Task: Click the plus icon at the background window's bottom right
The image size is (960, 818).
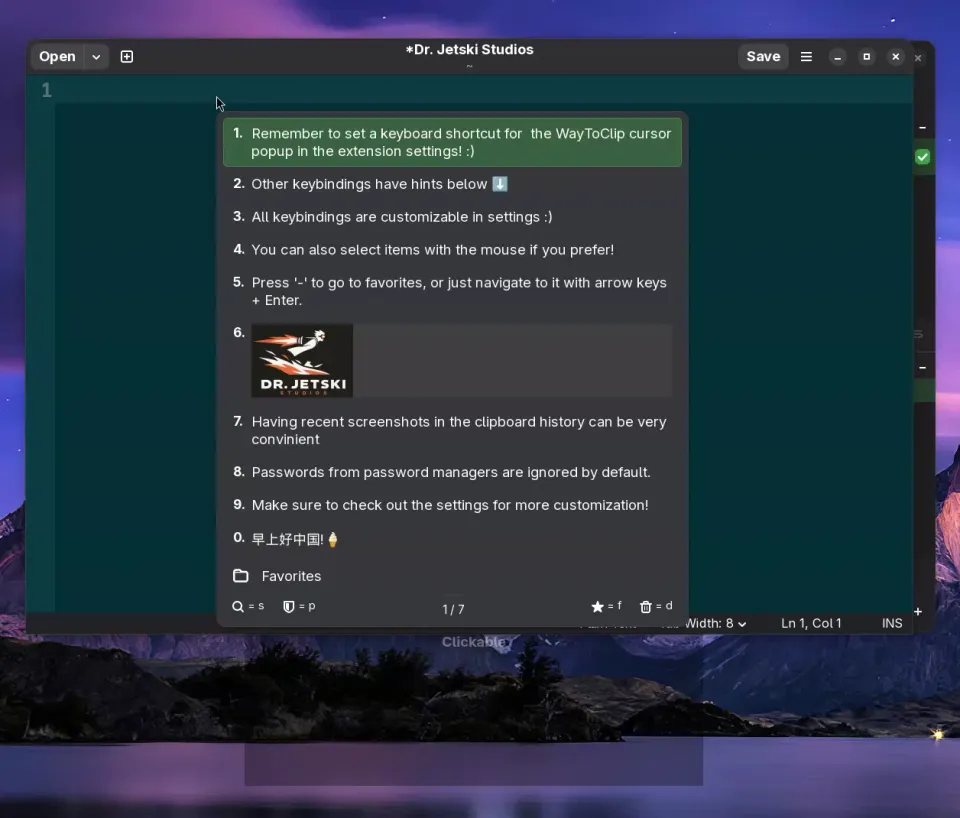Action: coord(918,612)
